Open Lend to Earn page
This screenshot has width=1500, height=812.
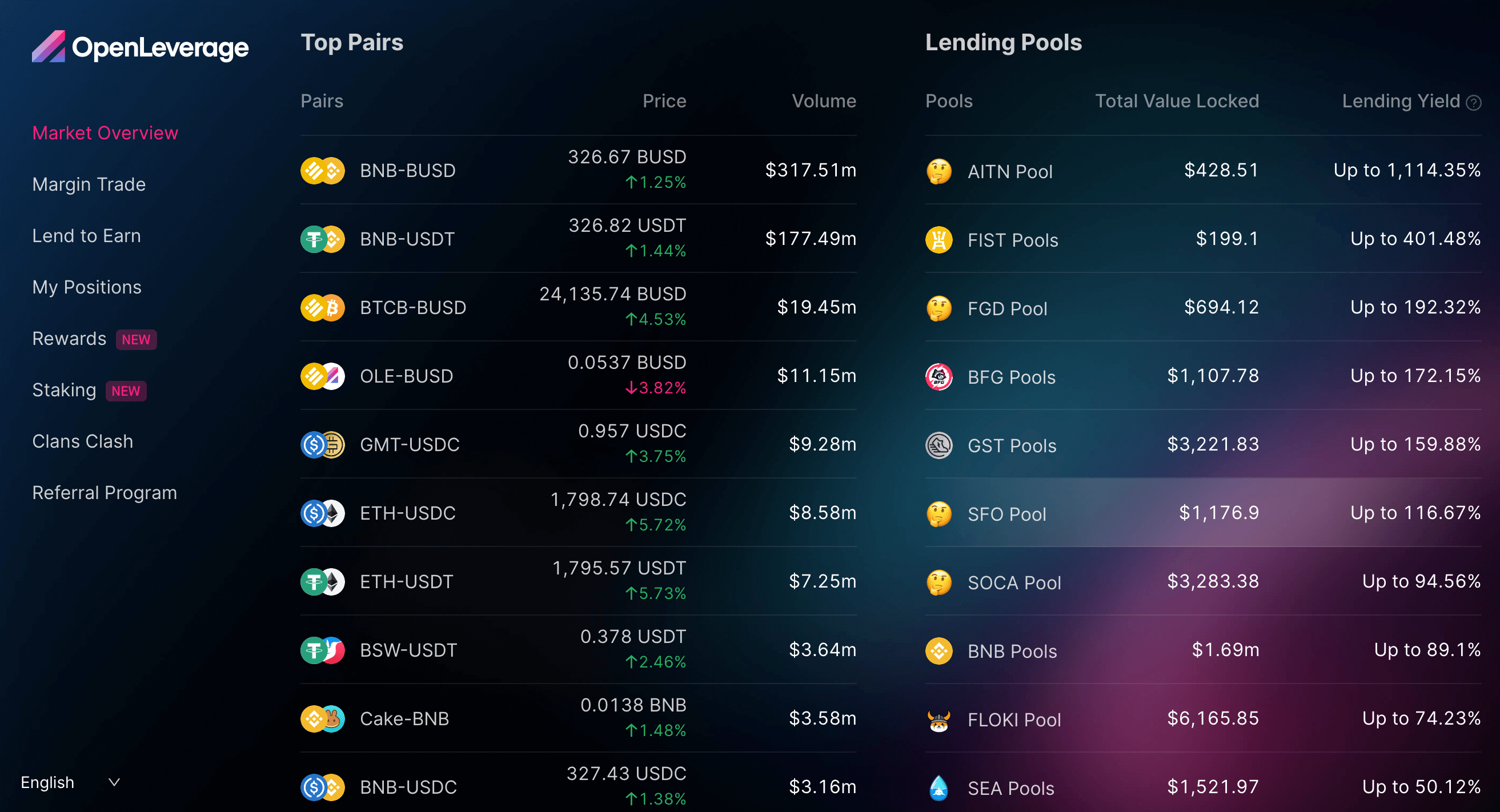pyautogui.click(x=86, y=236)
